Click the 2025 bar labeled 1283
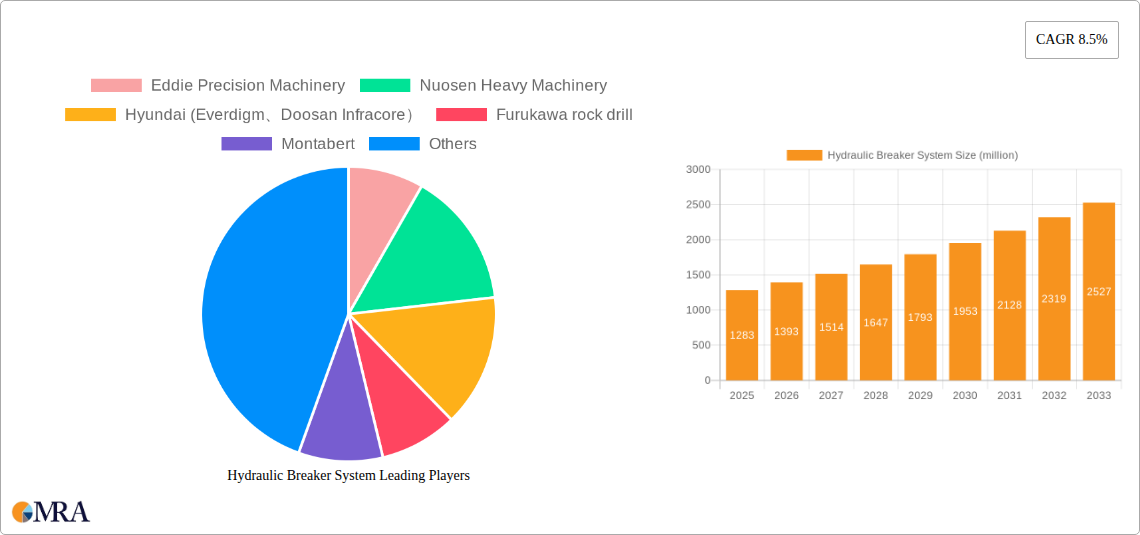Viewport: 1140px width, 535px height. [742, 335]
